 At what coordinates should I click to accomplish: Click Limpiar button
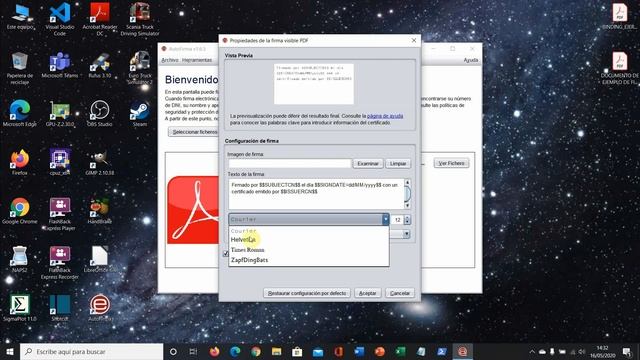pos(398,163)
